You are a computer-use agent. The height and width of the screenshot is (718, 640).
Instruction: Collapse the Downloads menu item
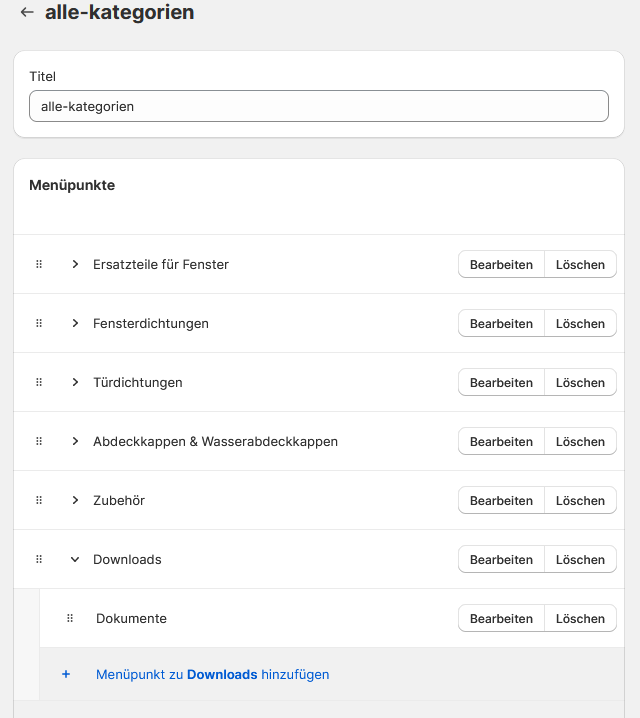click(75, 560)
